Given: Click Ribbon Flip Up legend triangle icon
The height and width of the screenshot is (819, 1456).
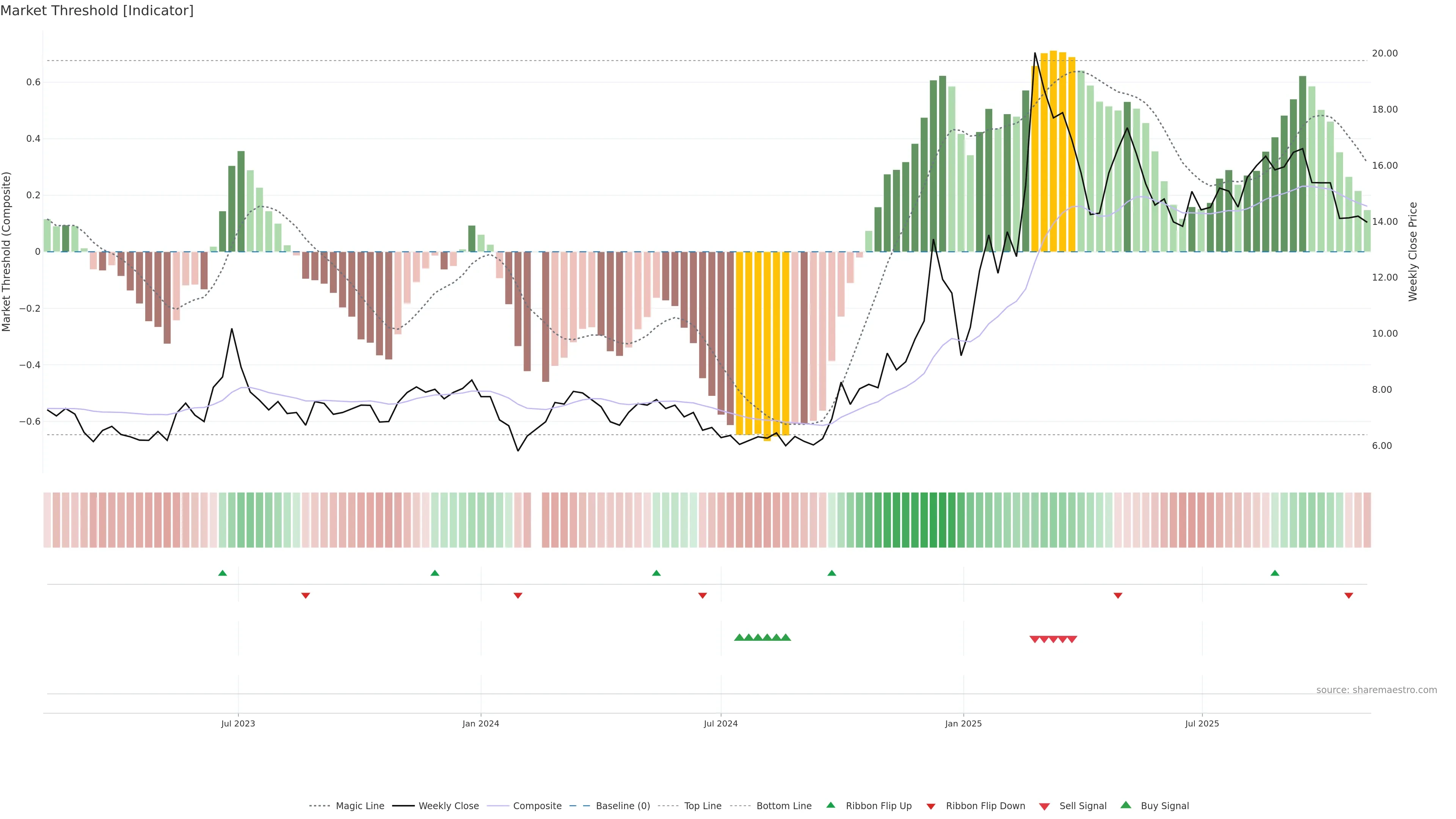Looking at the screenshot, I should point(830,805).
